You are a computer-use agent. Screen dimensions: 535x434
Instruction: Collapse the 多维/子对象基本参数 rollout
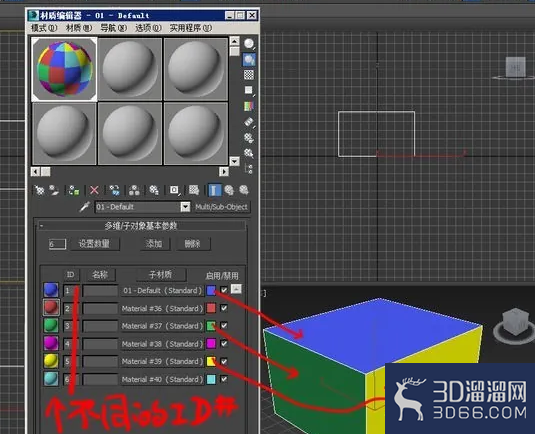click(x=141, y=226)
